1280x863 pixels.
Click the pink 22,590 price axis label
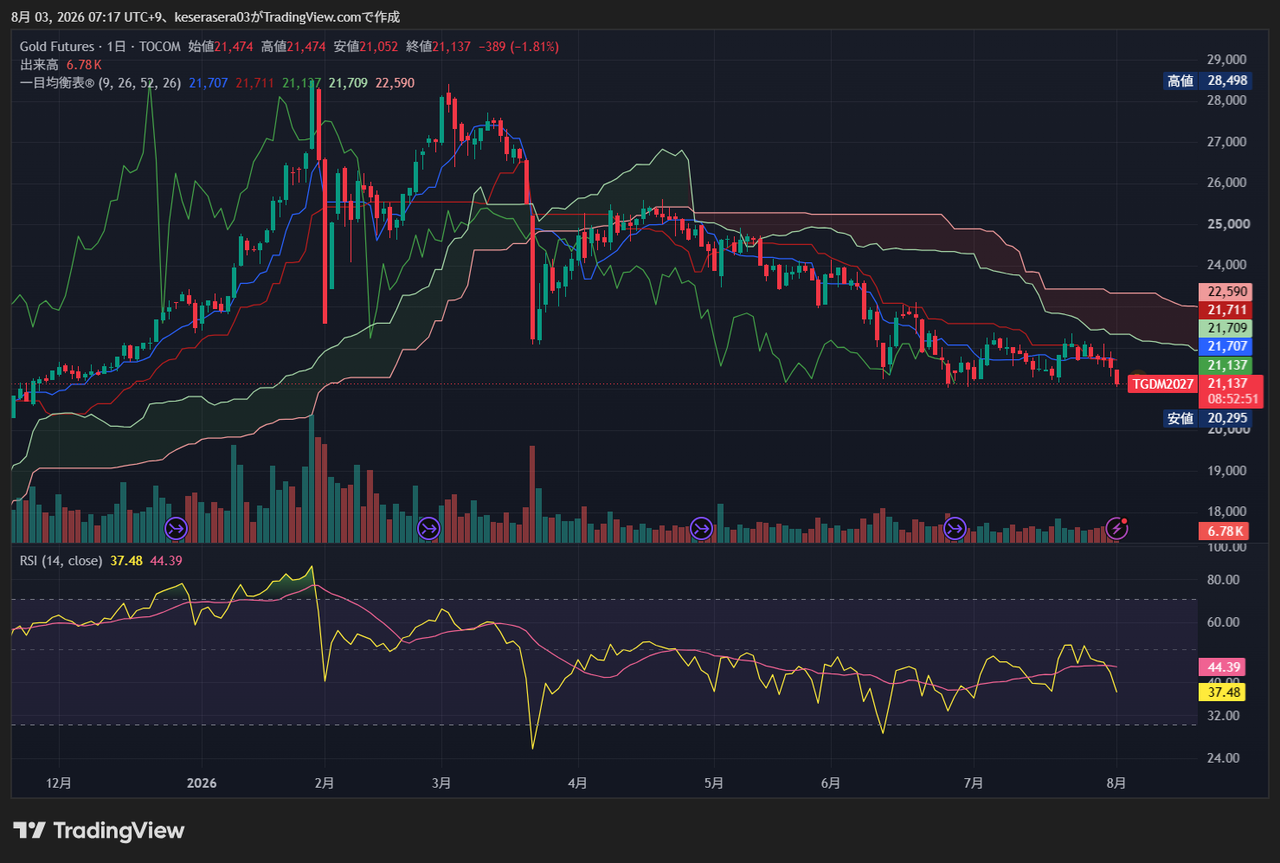tap(1225, 292)
